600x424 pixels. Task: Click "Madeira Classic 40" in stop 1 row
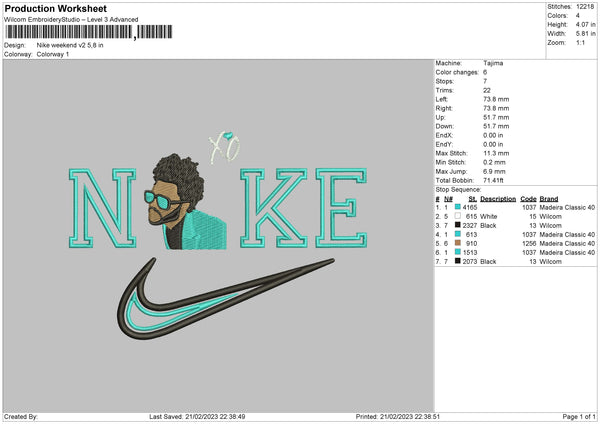click(567, 207)
